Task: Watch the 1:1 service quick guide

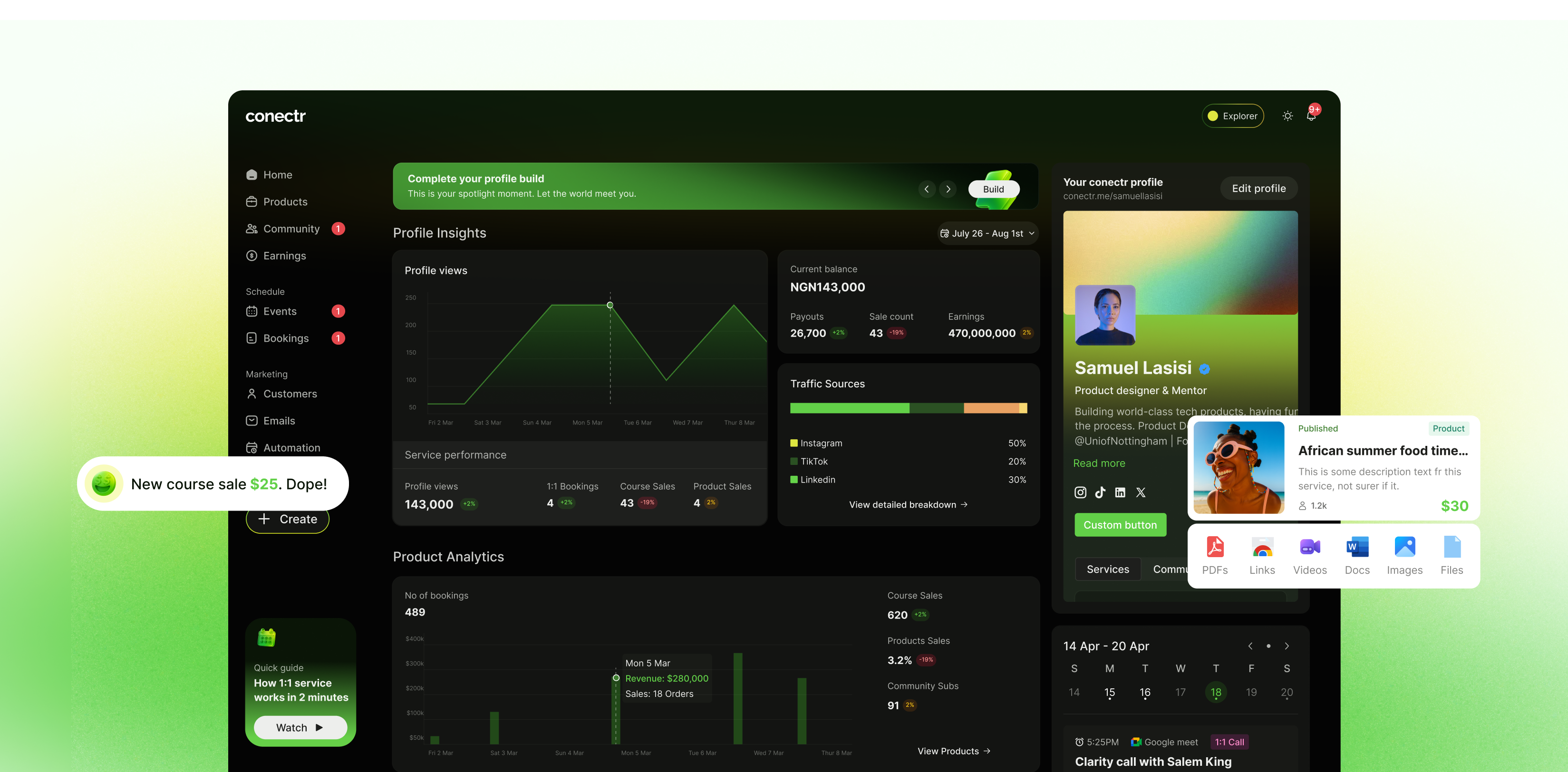Action: click(x=300, y=728)
